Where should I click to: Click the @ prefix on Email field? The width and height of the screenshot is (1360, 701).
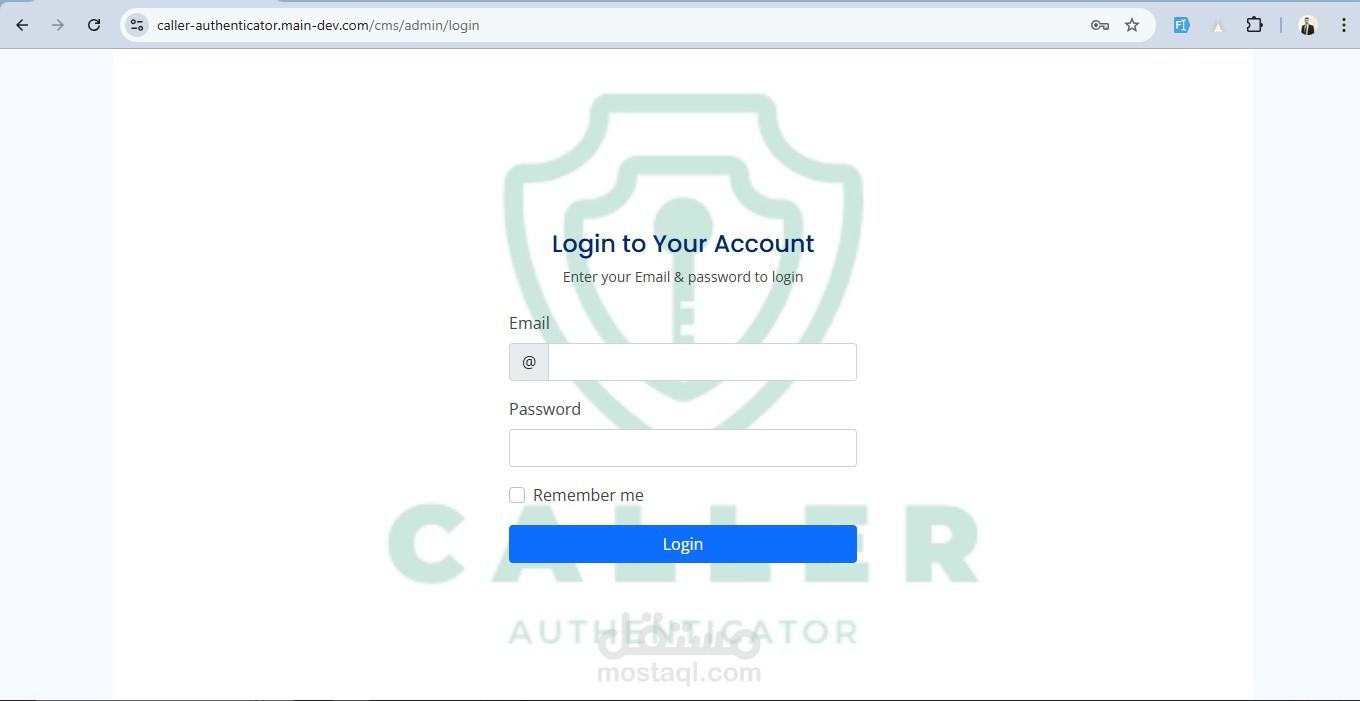529,362
